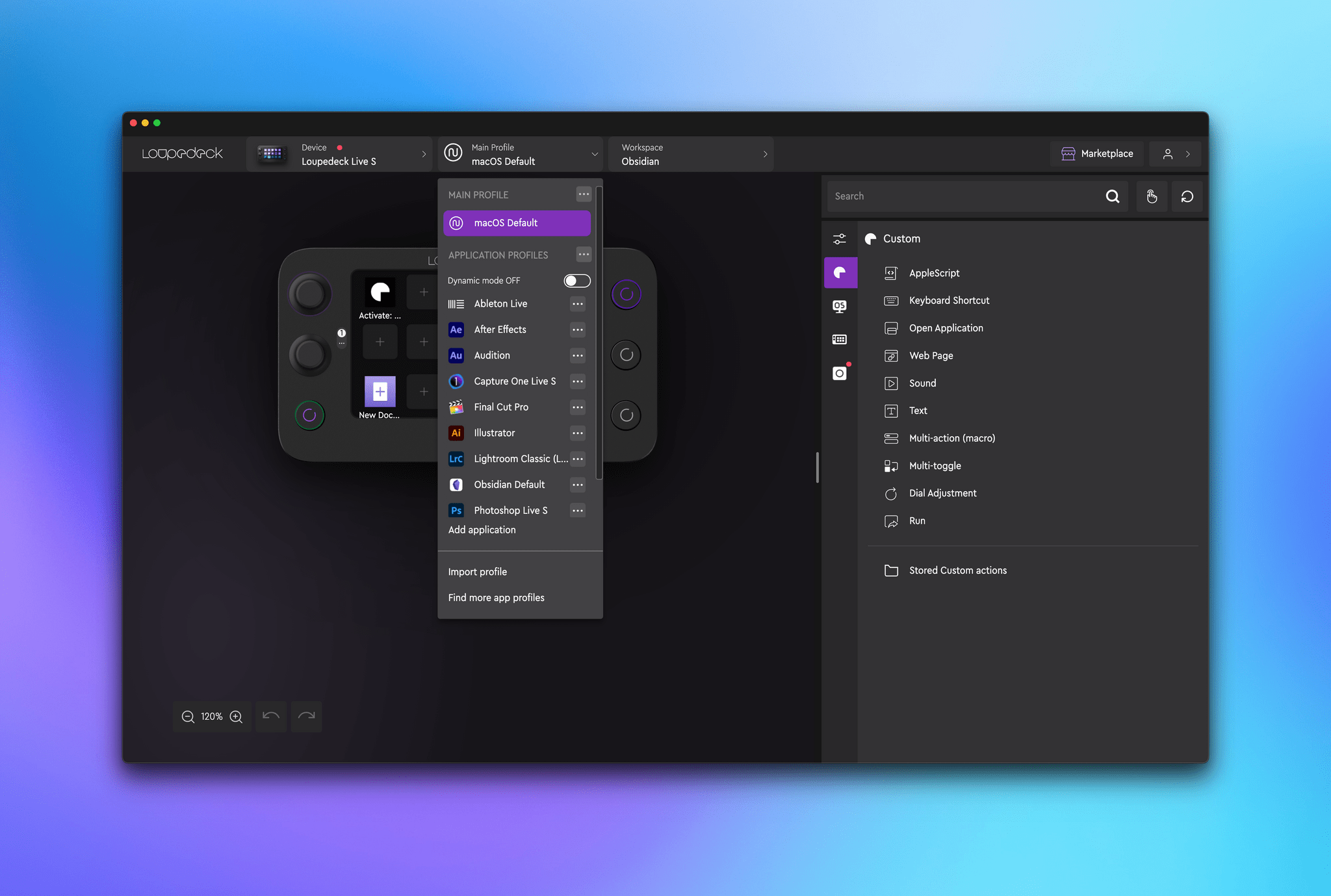
Task: Open the more menu for After Effects
Action: [x=577, y=330]
